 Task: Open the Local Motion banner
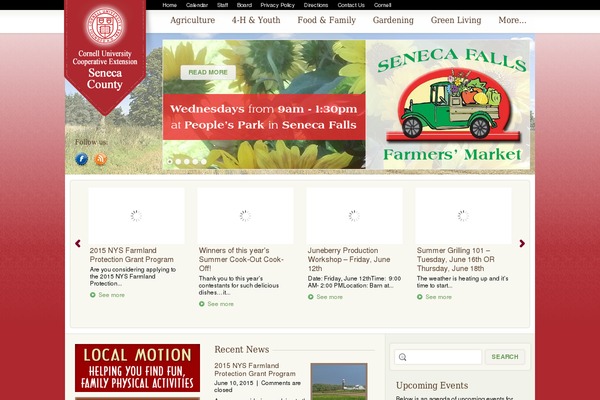(x=137, y=368)
